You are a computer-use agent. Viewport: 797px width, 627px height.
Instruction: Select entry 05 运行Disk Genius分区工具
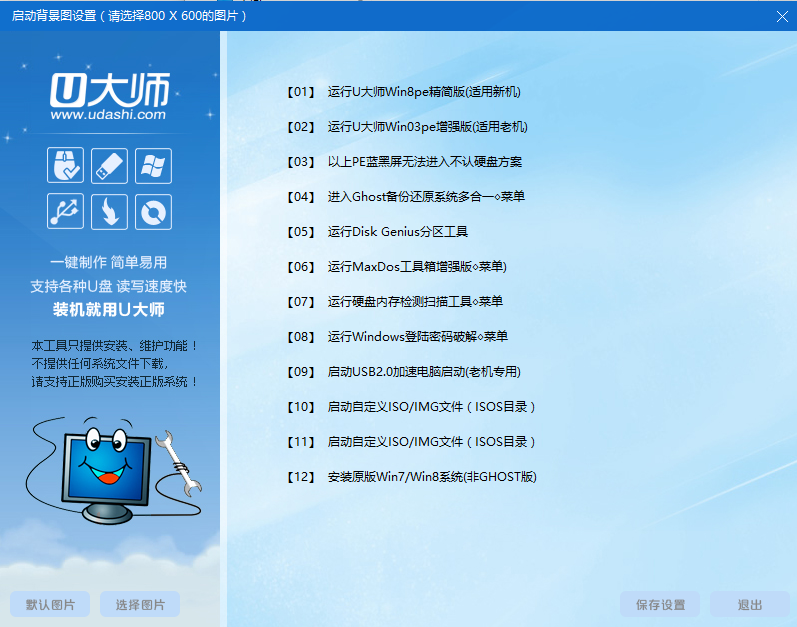click(x=377, y=232)
